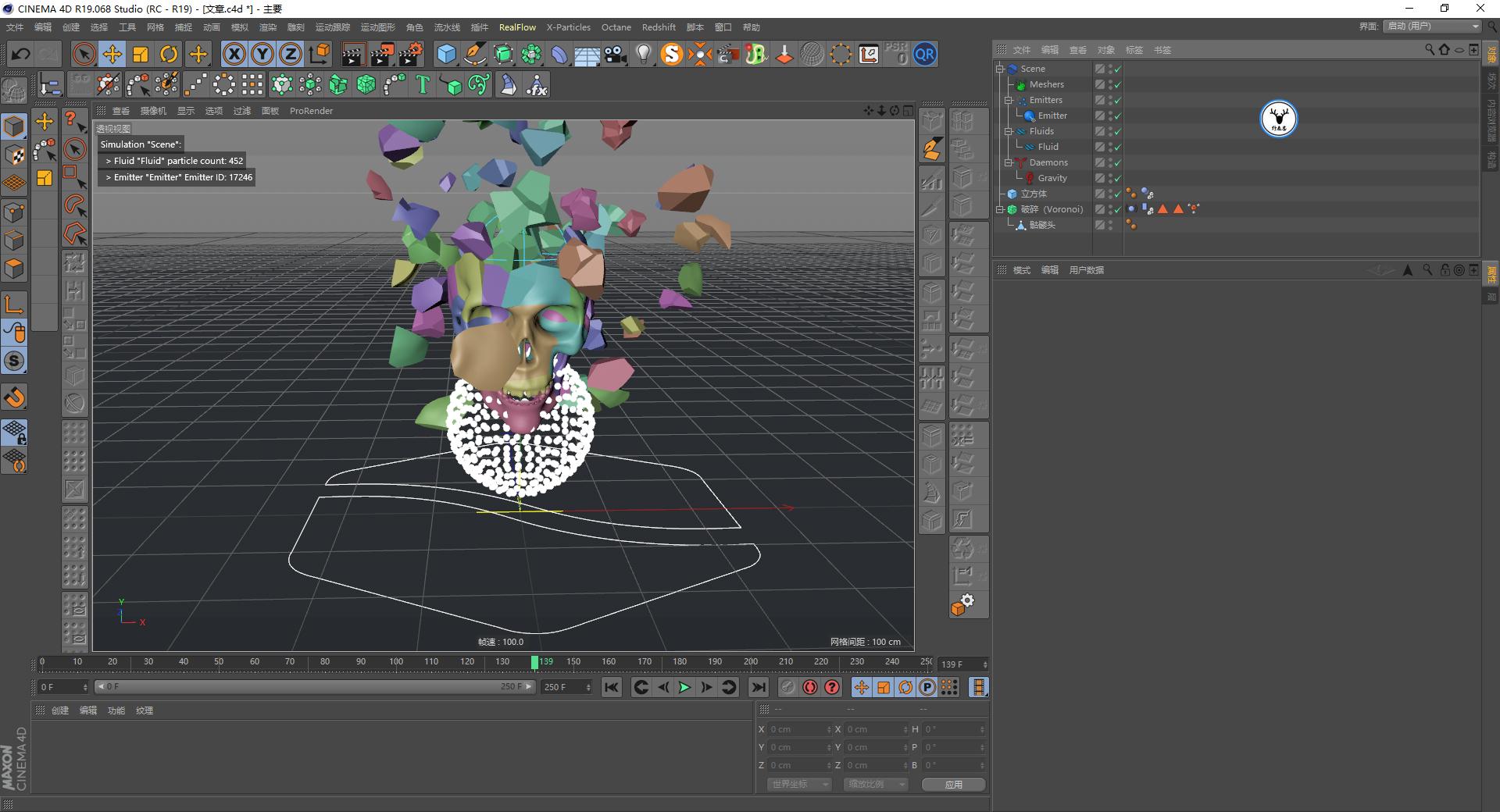Click the XPresso fx icon in the toolbar

pyautogui.click(x=535, y=84)
